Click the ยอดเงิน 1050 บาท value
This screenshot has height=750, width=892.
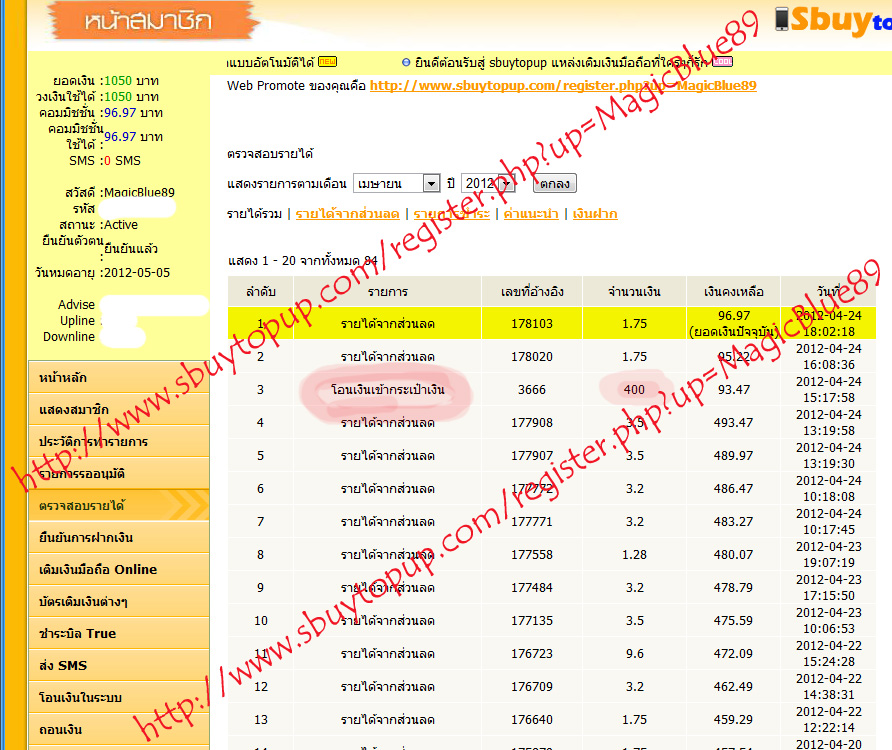[x=131, y=81]
